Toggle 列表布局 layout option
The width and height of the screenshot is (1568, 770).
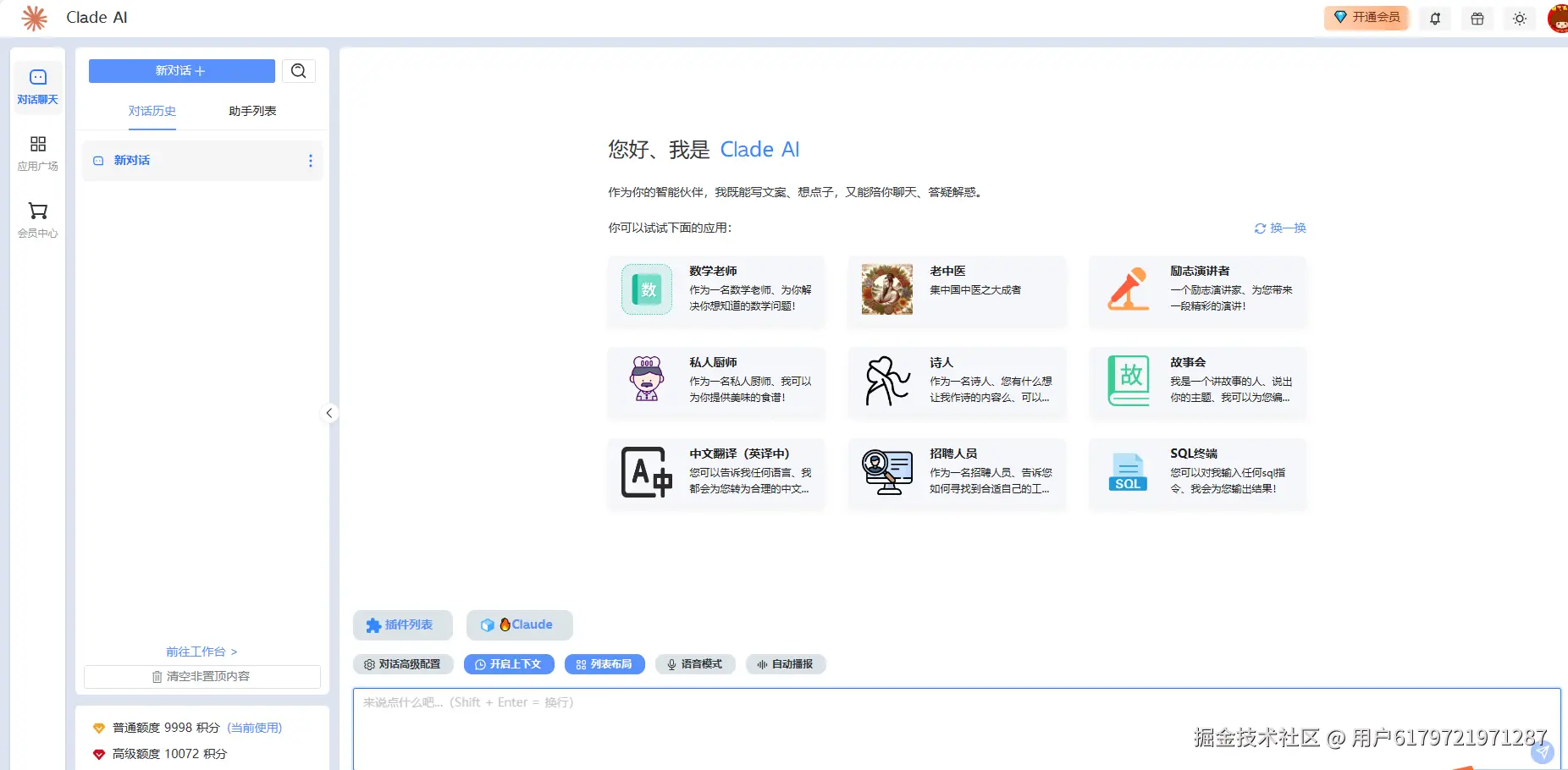click(x=605, y=664)
